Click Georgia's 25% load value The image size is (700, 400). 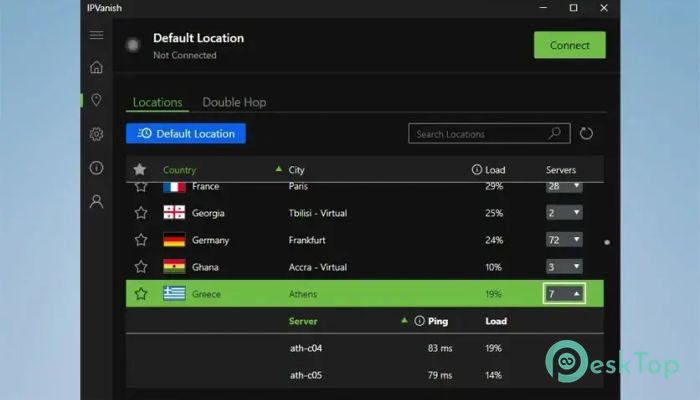(x=494, y=213)
